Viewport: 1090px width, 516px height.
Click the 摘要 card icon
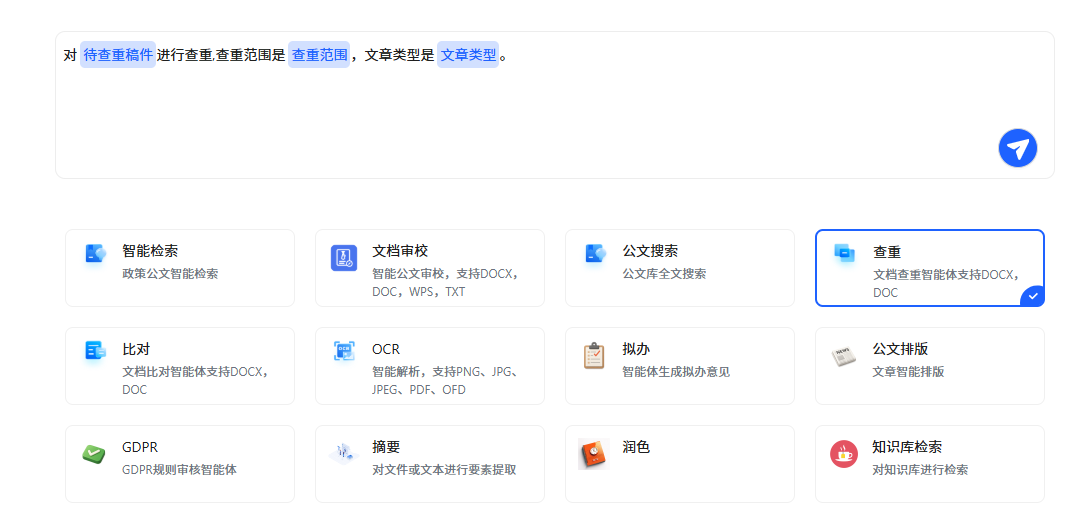(x=343, y=453)
